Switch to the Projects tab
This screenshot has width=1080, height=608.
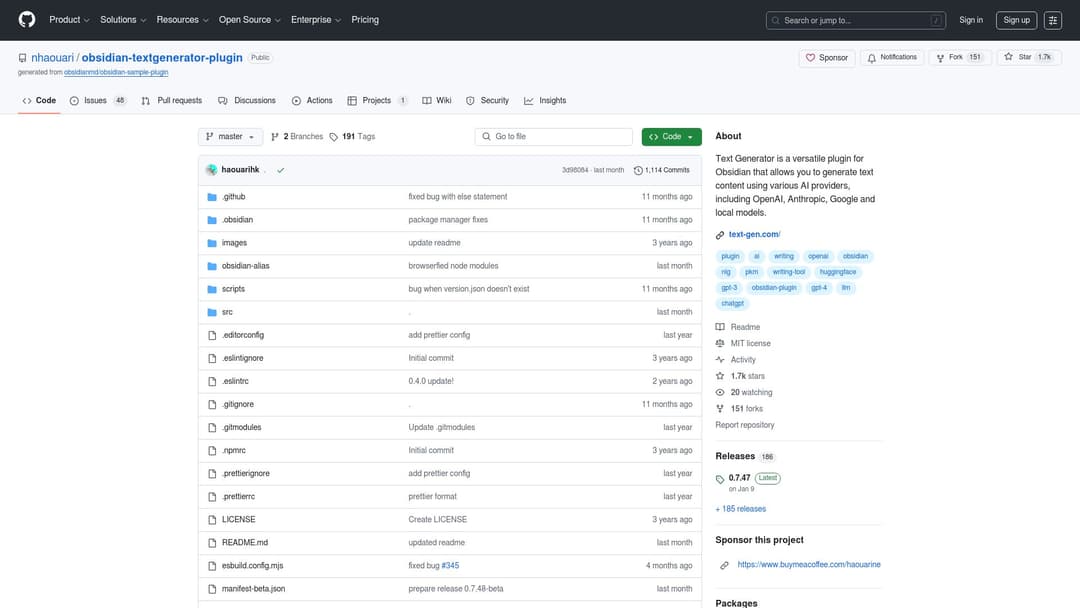click(377, 101)
